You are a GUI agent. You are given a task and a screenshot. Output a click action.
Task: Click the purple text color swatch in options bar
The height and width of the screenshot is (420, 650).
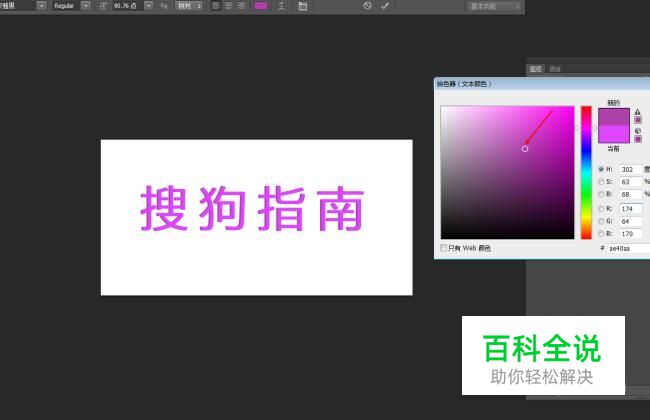(x=261, y=6)
